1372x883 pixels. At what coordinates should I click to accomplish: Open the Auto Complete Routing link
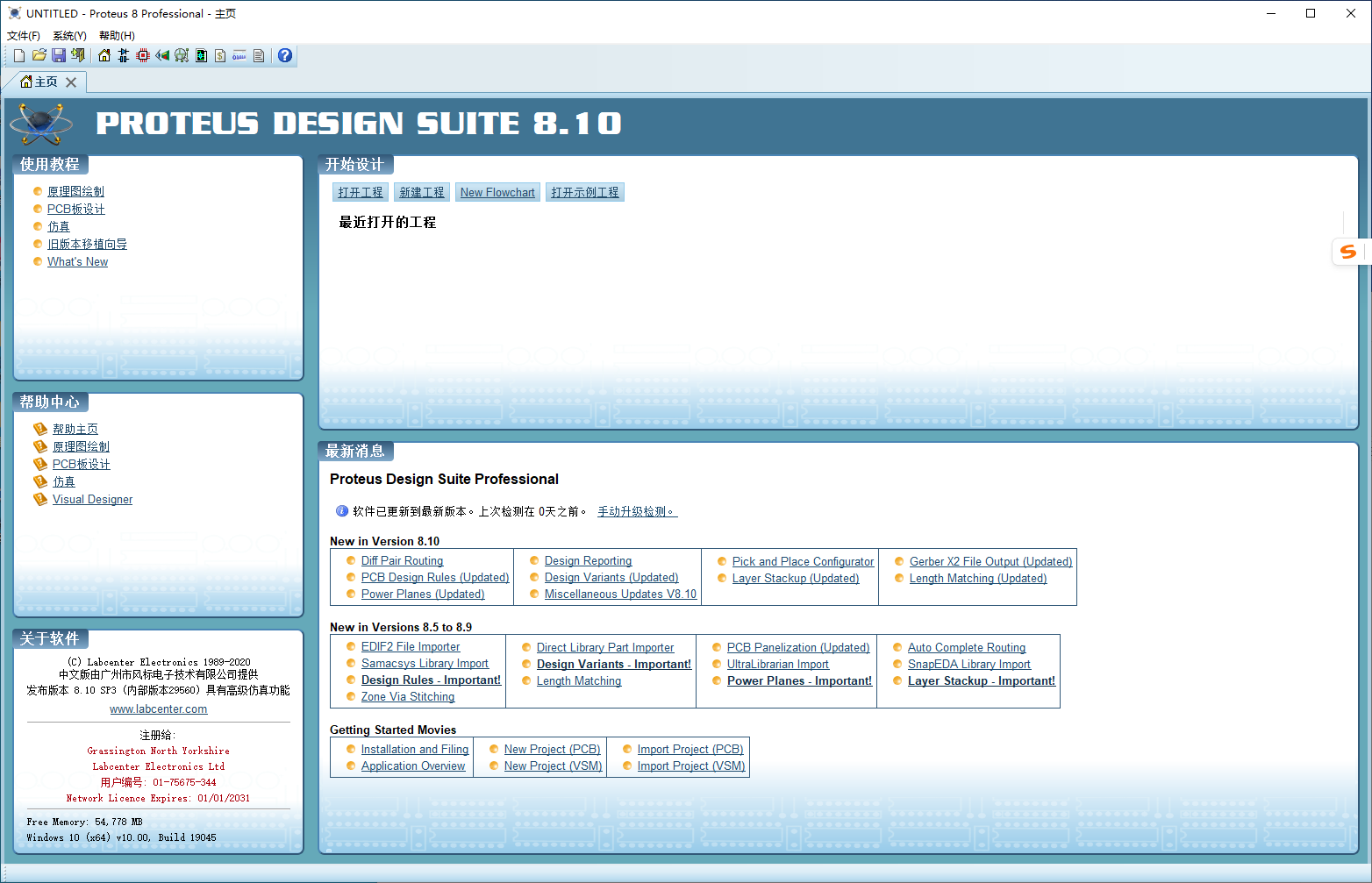[x=967, y=647]
